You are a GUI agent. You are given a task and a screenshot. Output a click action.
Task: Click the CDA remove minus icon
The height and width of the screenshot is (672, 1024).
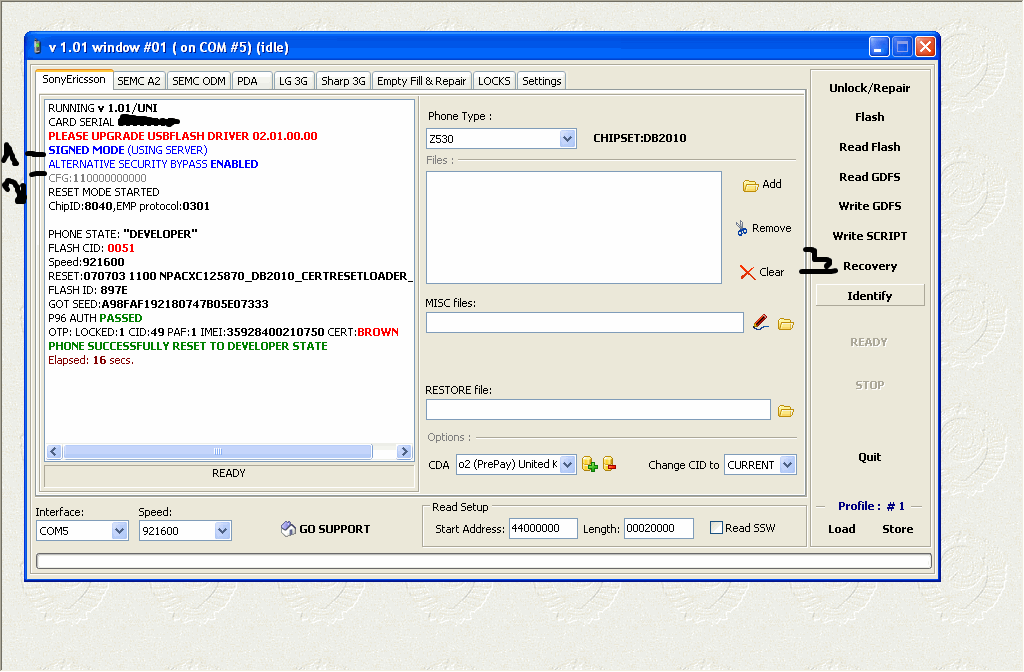tap(609, 464)
